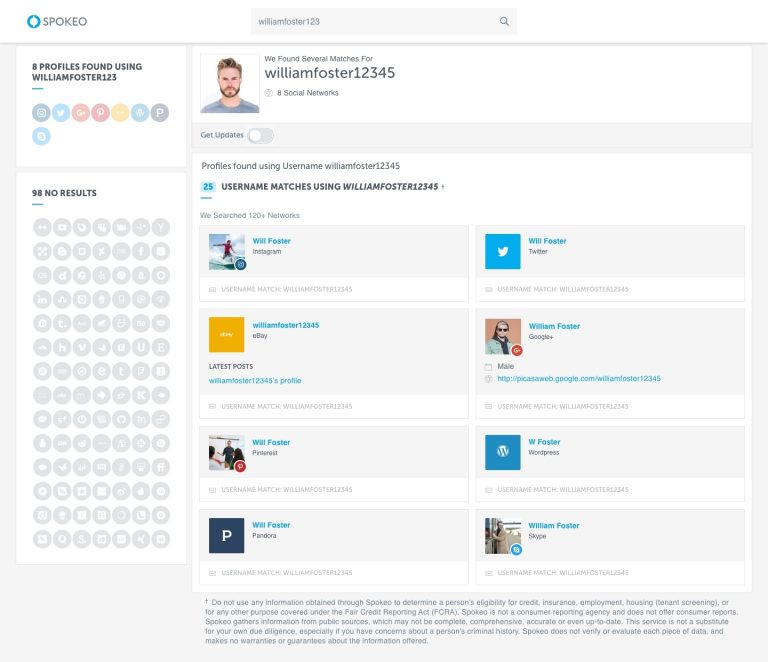Open williamfoster12345's profile link under eBay
Image resolution: width=768 pixels, height=662 pixels.
[x=255, y=381]
